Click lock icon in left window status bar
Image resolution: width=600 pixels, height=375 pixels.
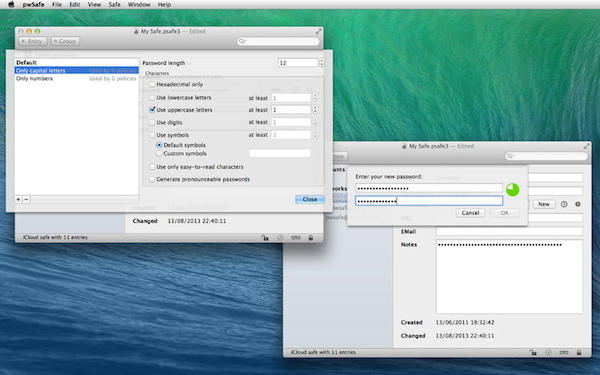(311, 238)
